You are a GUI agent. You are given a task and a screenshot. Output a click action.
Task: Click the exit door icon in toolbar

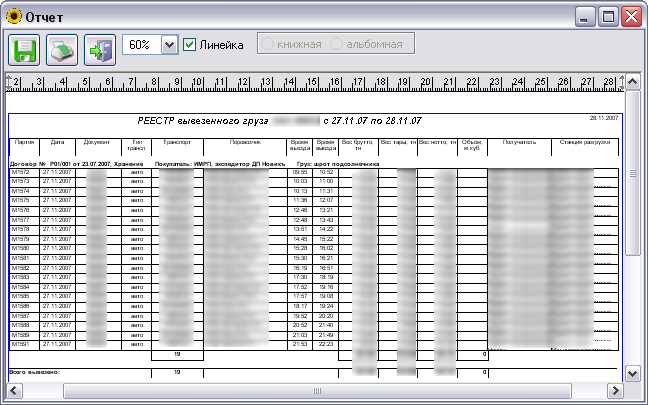point(99,47)
